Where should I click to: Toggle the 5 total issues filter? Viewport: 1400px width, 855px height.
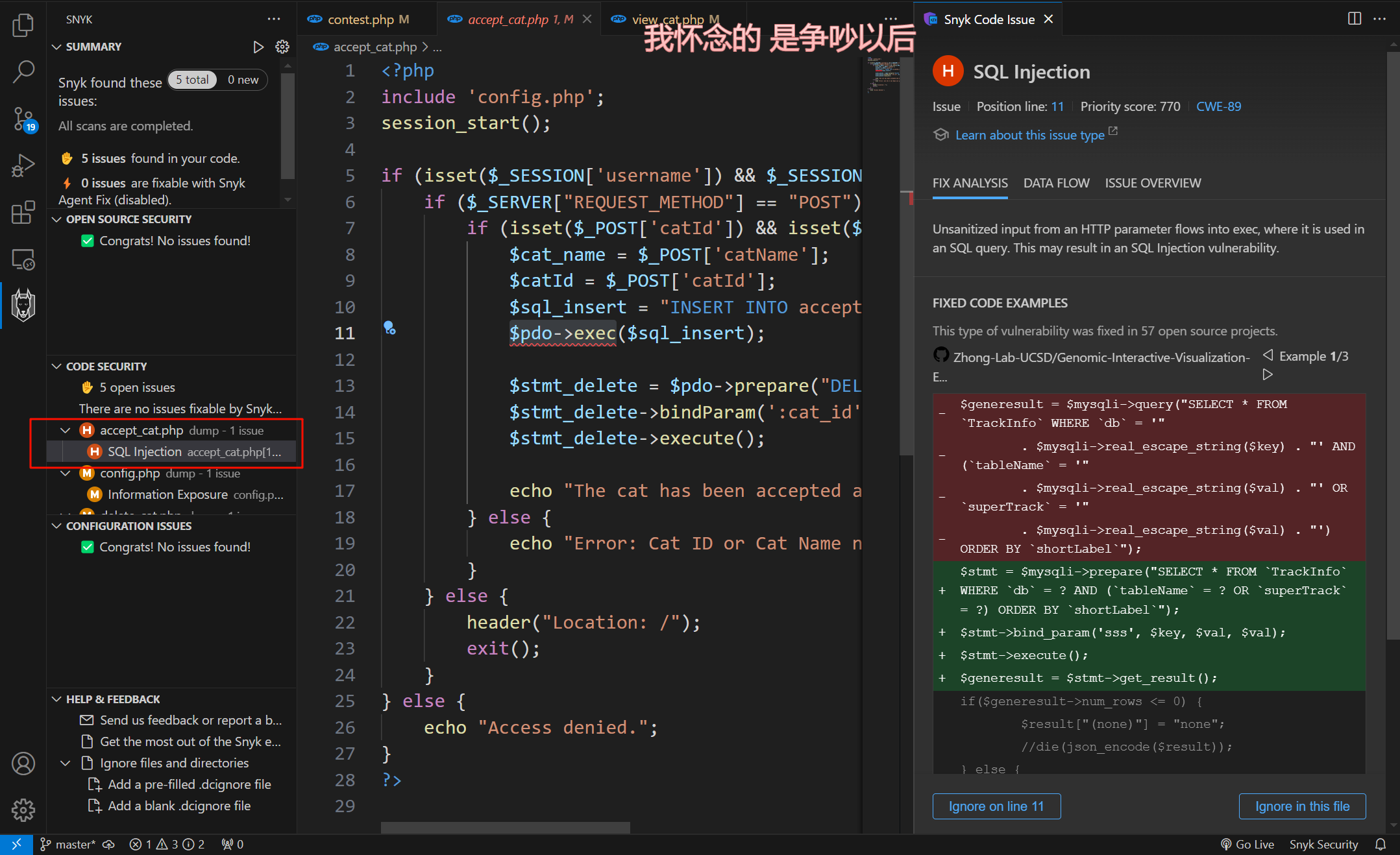(192, 80)
